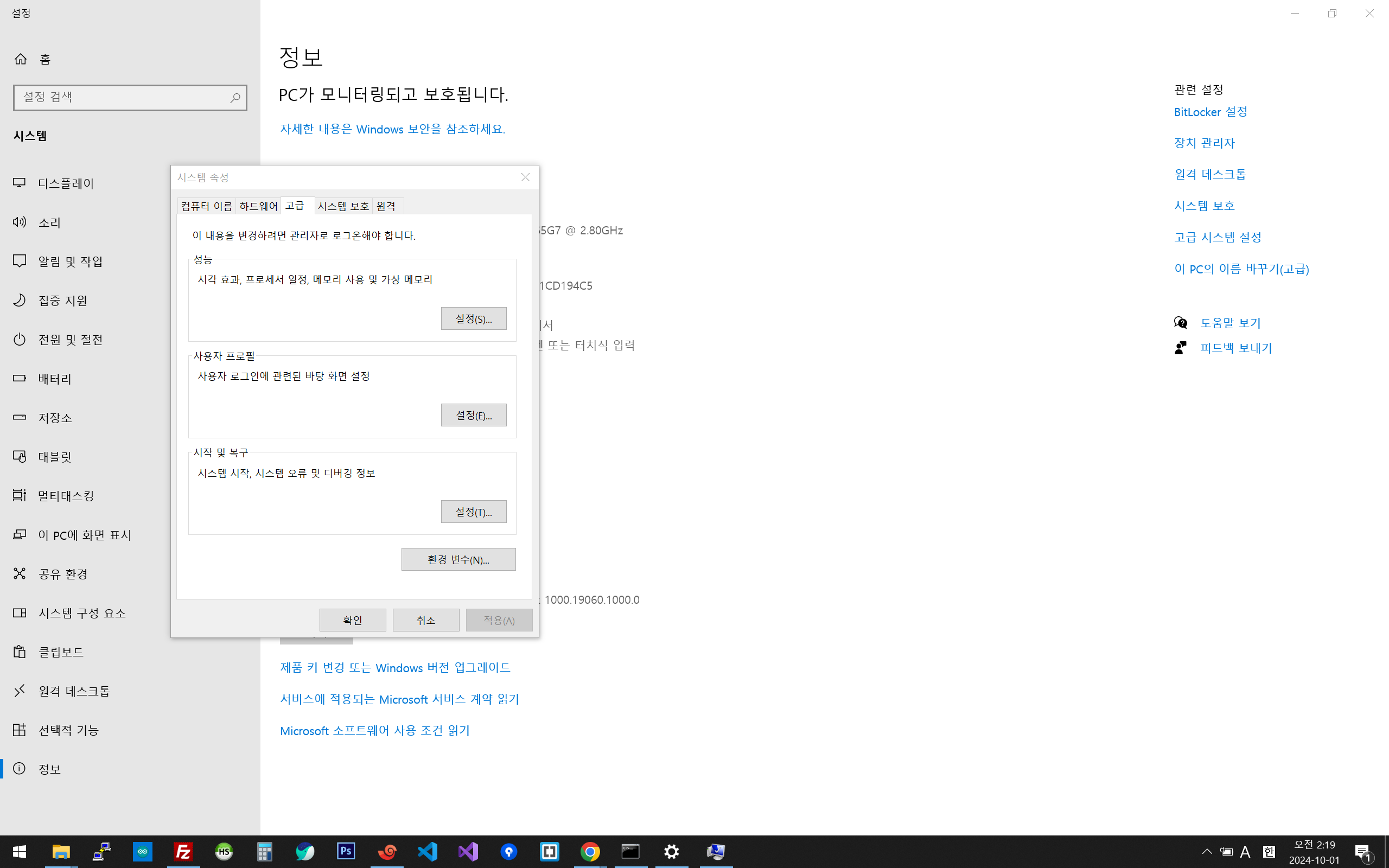
Task: Click the Home icon in Settings sidebar
Action: [x=21, y=59]
